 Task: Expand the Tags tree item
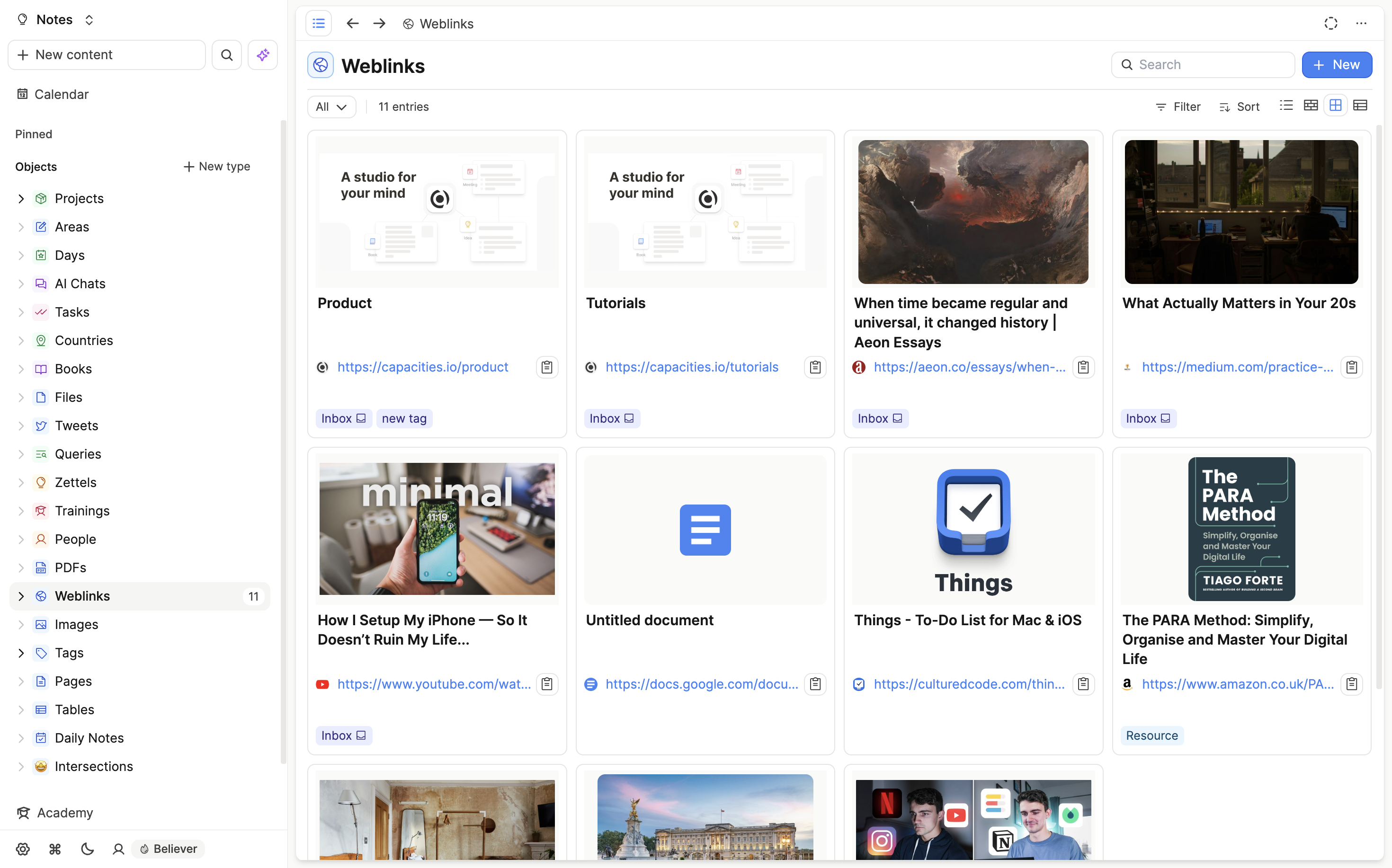tap(21, 653)
